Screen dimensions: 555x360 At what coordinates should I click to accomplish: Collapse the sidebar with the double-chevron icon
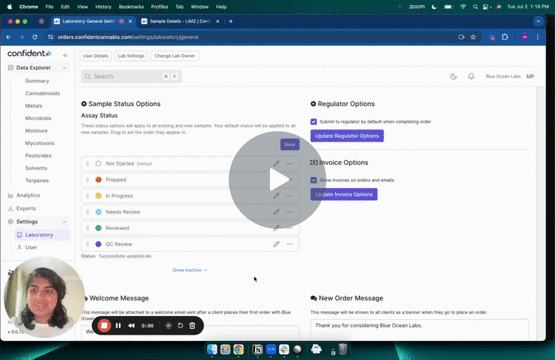point(65,55)
